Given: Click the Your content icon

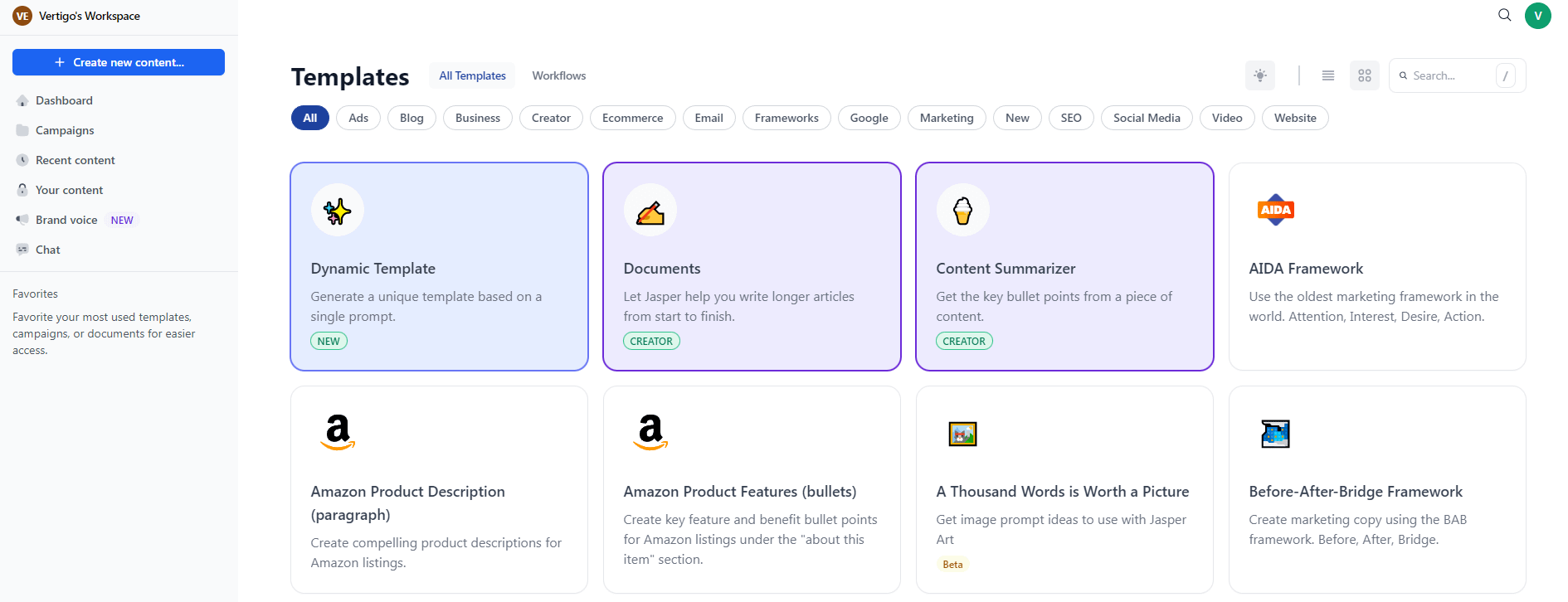Looking at the screenshot, I should click(x=22, y=190).
